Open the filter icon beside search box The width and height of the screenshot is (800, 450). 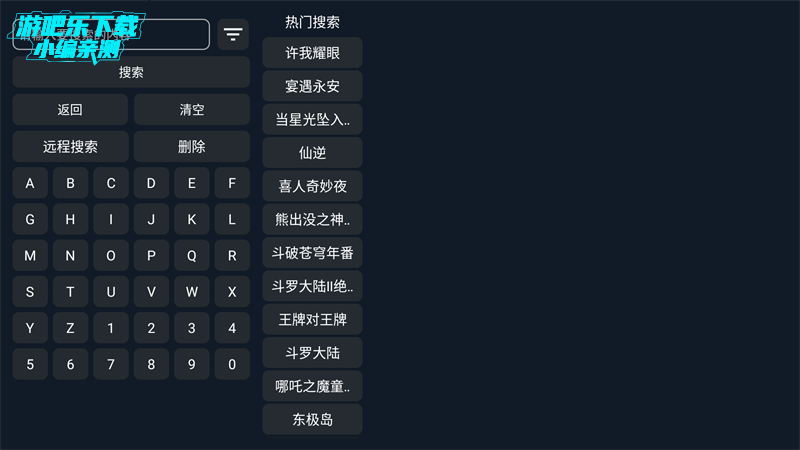tap(233, 35)
